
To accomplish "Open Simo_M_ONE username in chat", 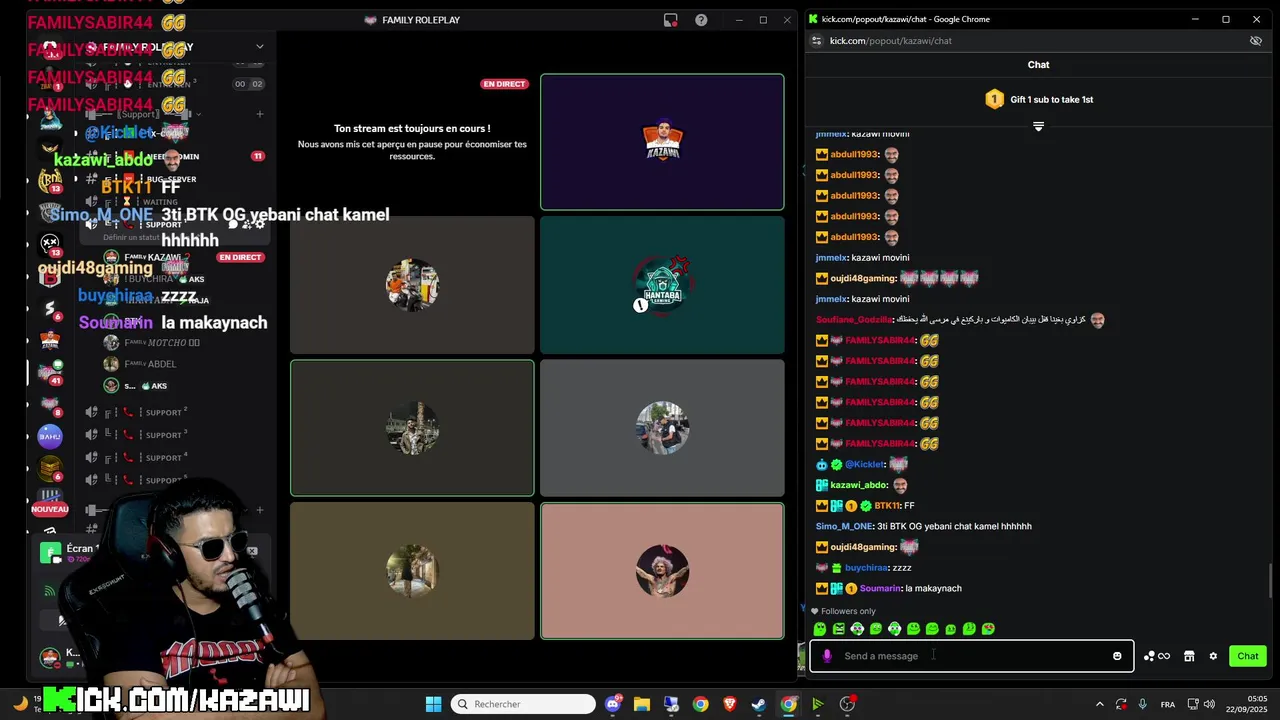I will [844, 526].
